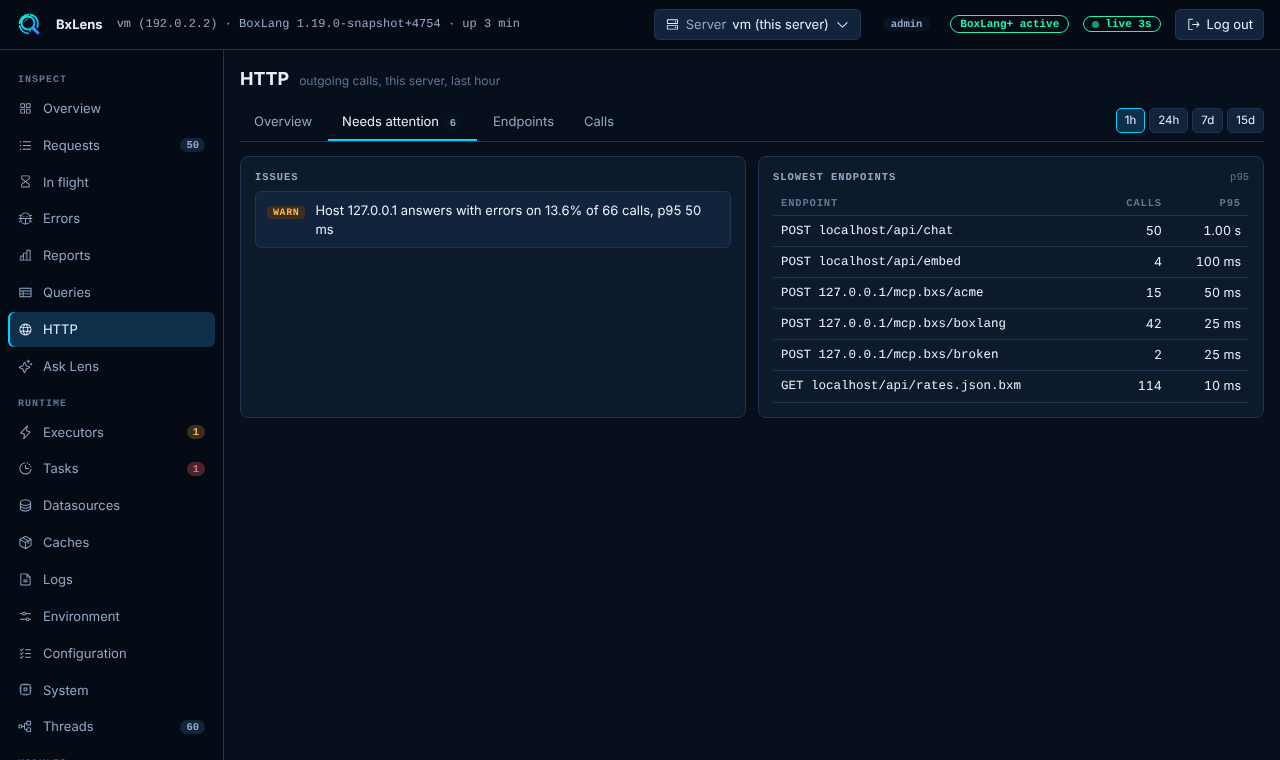The image size is (1280, 760).
Task: Click the HTTP globe icon in sidebar
Action: pos(26,329)
